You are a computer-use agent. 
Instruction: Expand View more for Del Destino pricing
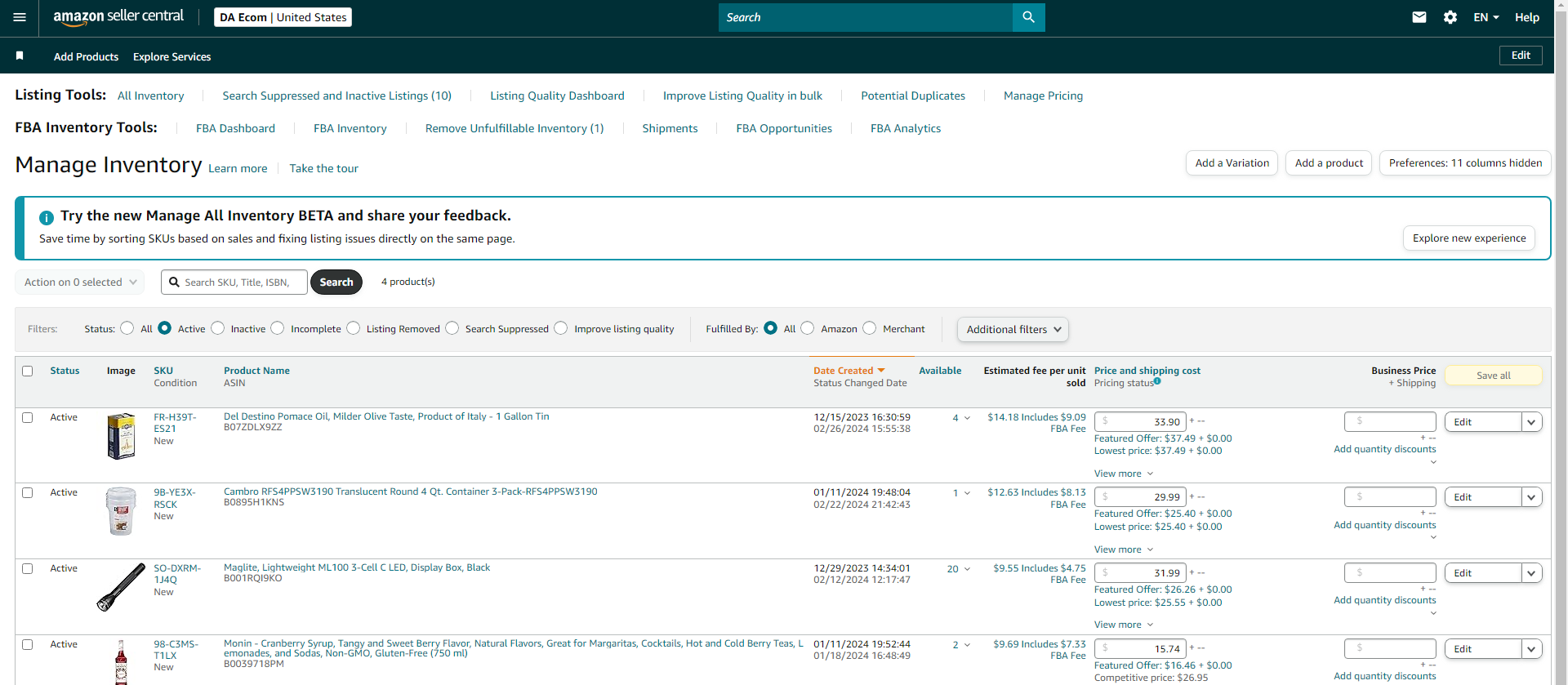(x=1124, y=474)
